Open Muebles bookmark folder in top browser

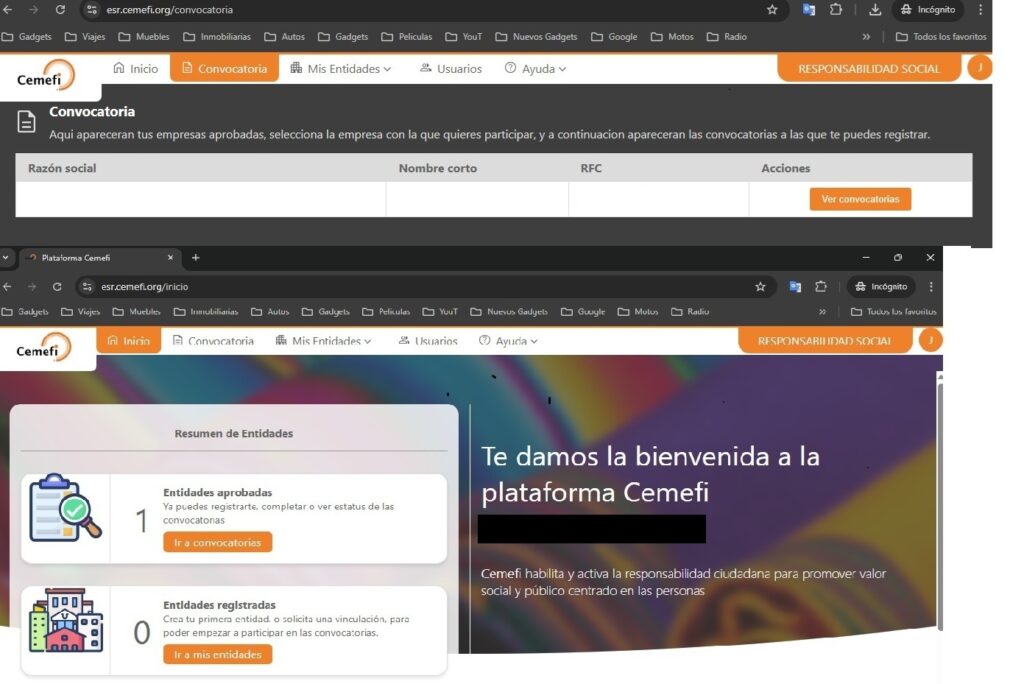[x=144, y=37]
